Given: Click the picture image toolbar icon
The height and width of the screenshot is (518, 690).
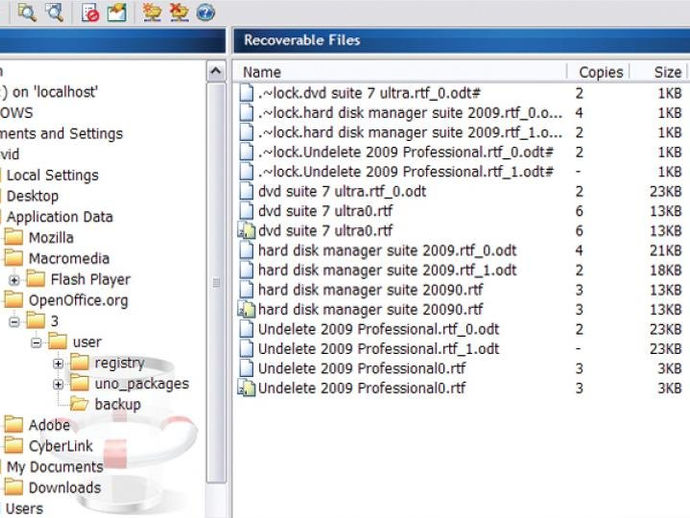Looking at the screenshot, I should (x=117, y=12).
